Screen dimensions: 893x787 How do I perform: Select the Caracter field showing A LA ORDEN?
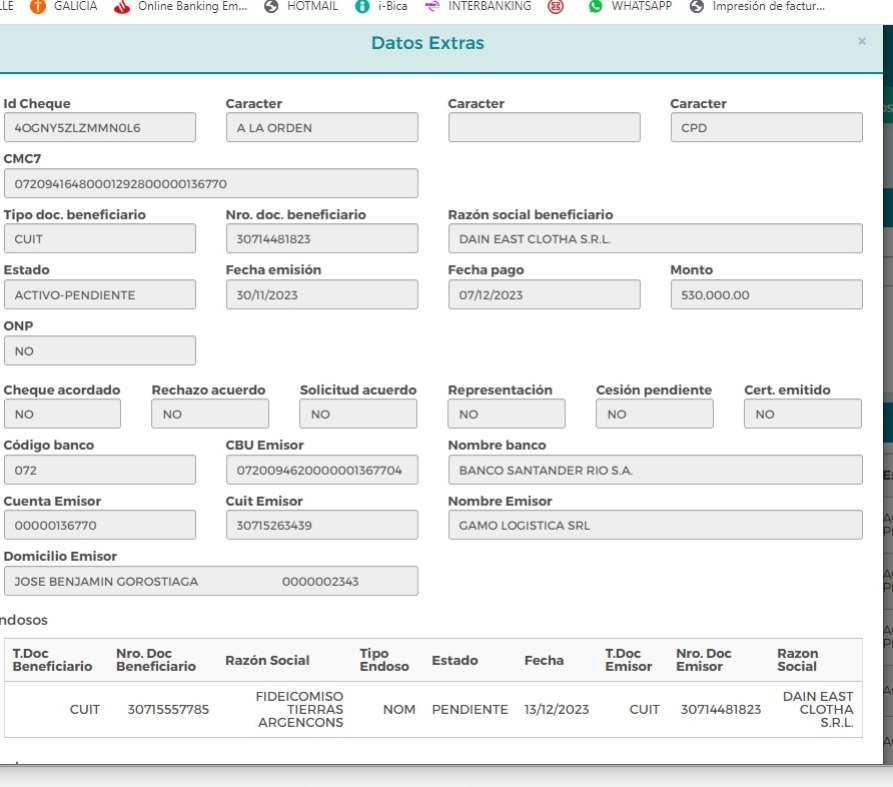(x=322, y=127)
